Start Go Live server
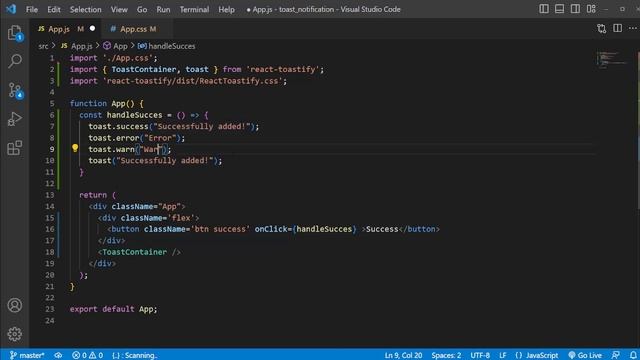 (x=585, y=355)
